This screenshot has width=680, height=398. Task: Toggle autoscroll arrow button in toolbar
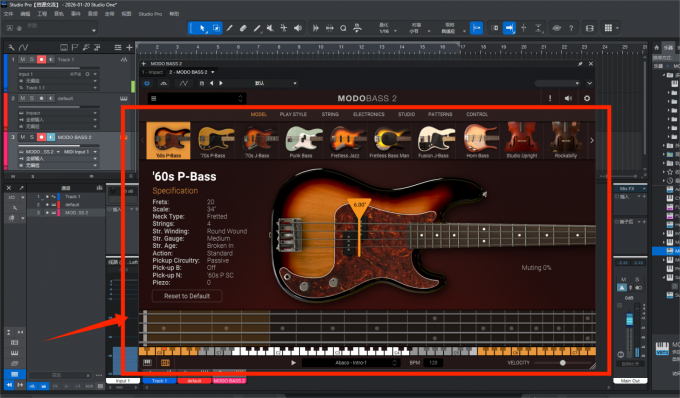(x=509, y=28)
